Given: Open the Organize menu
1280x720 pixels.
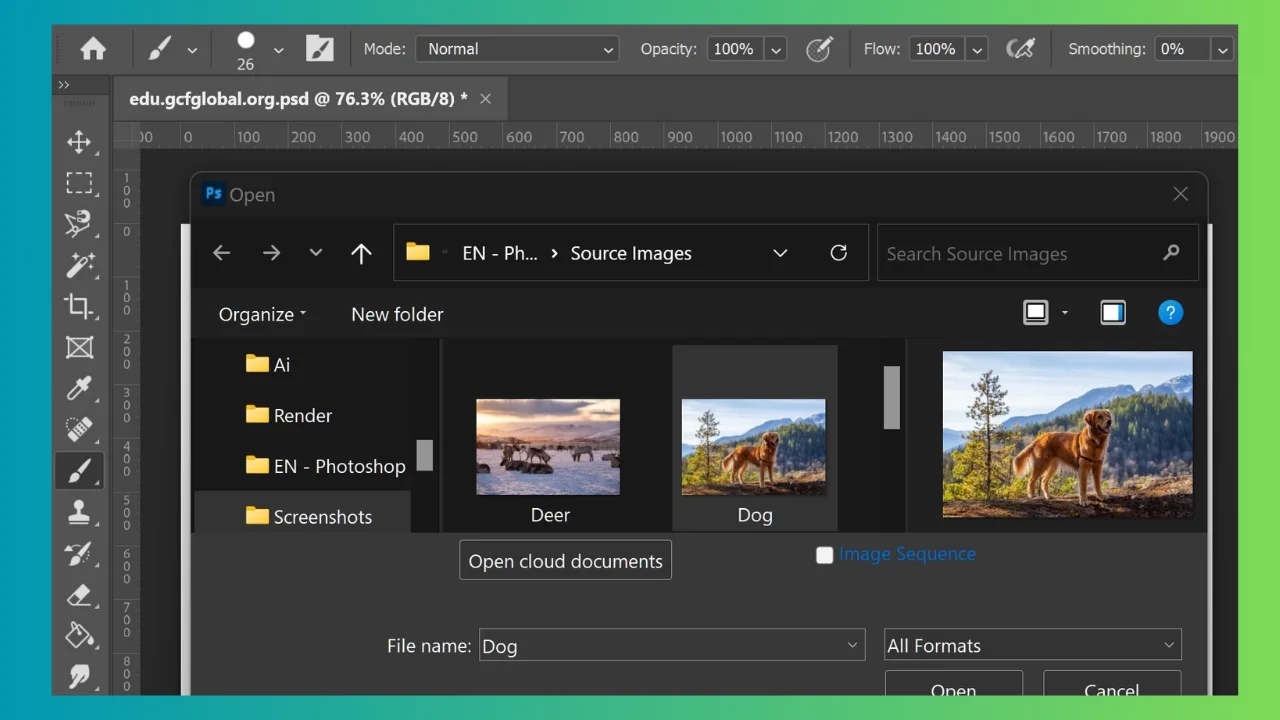Looking at the screenshot, I should (x=262, y=314).
